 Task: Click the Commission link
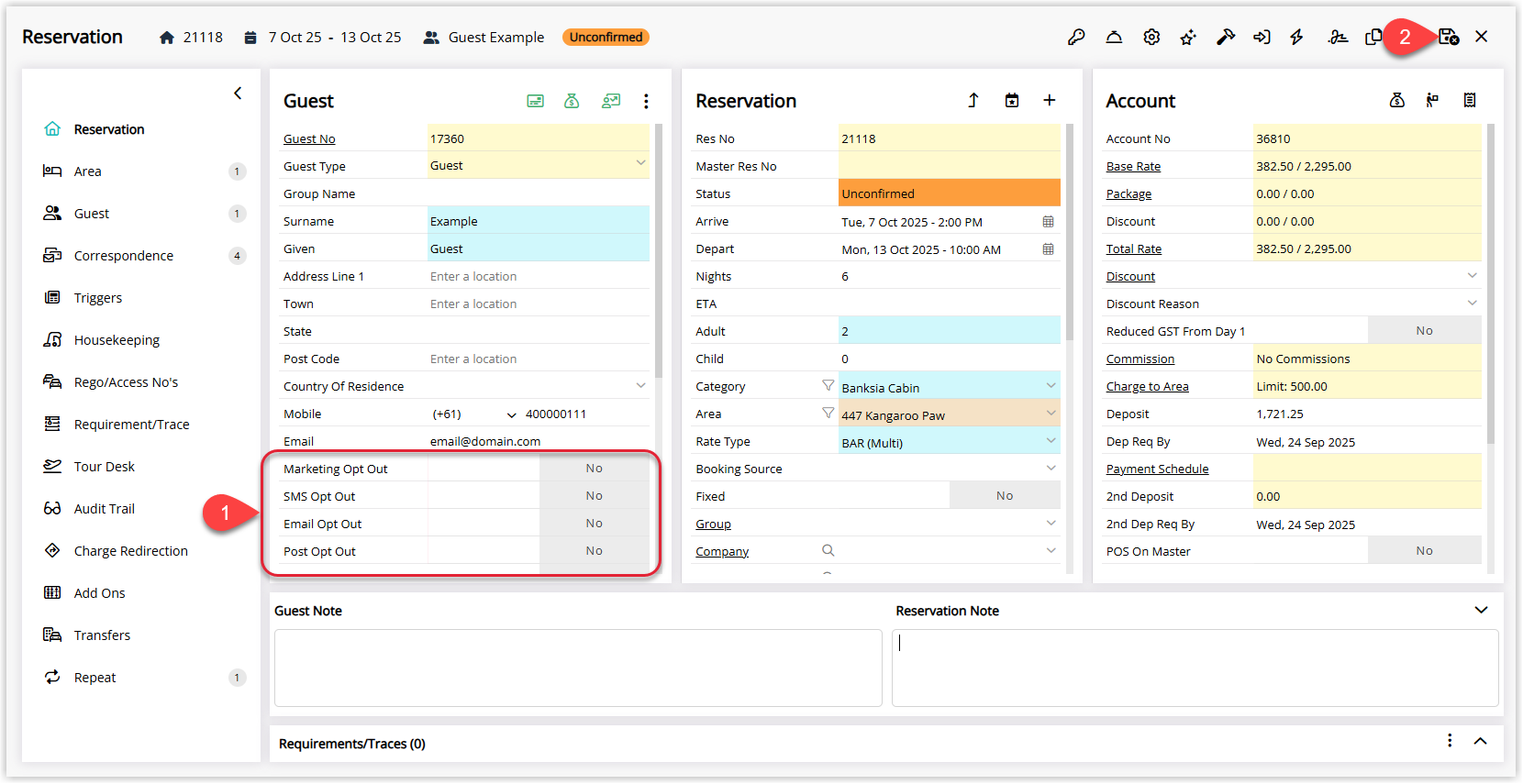point(1140,359)
